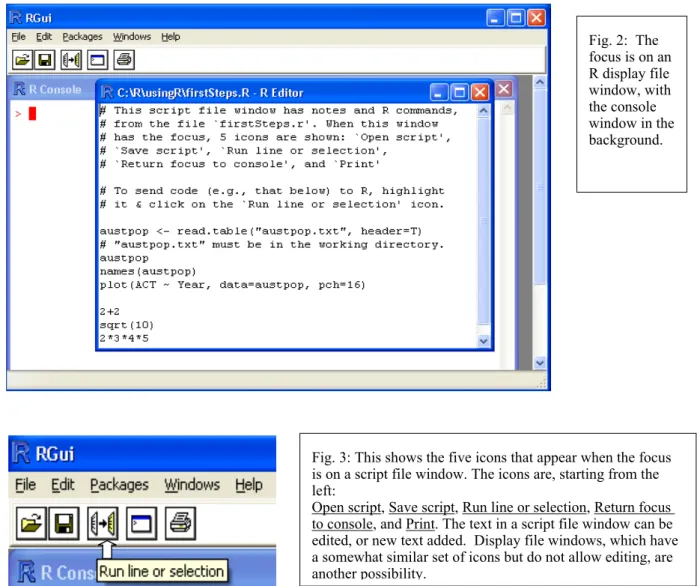Image resolution: width=697 pixels, height=586 pixels.
Task: Click RGui main scrollbar up arrow
Action: pos(540,82)
